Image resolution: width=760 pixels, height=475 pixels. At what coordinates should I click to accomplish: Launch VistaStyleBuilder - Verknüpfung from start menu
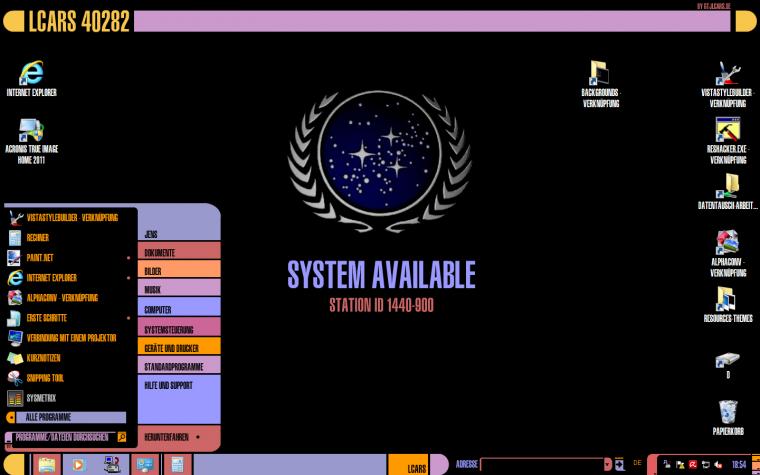coord(71,218)
